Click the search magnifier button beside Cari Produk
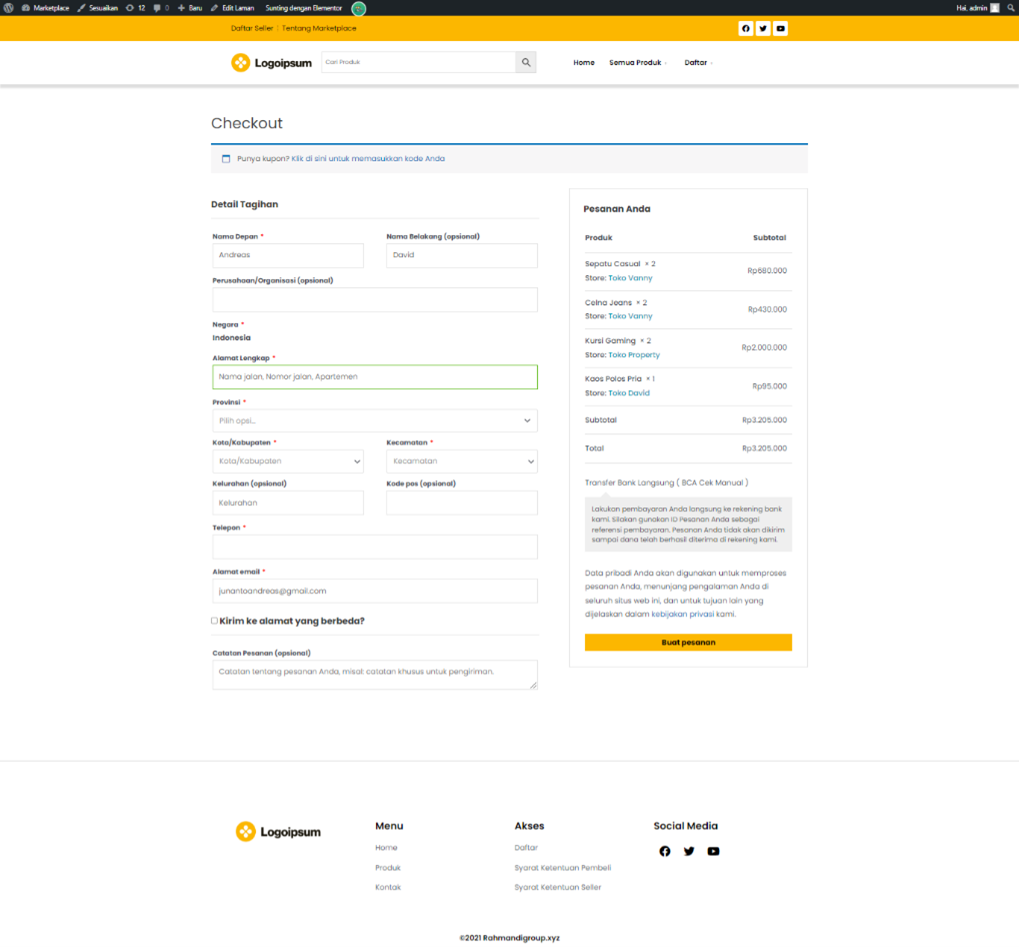The width and height of the screenshot is (1019, 947). [x=526, y=63]
